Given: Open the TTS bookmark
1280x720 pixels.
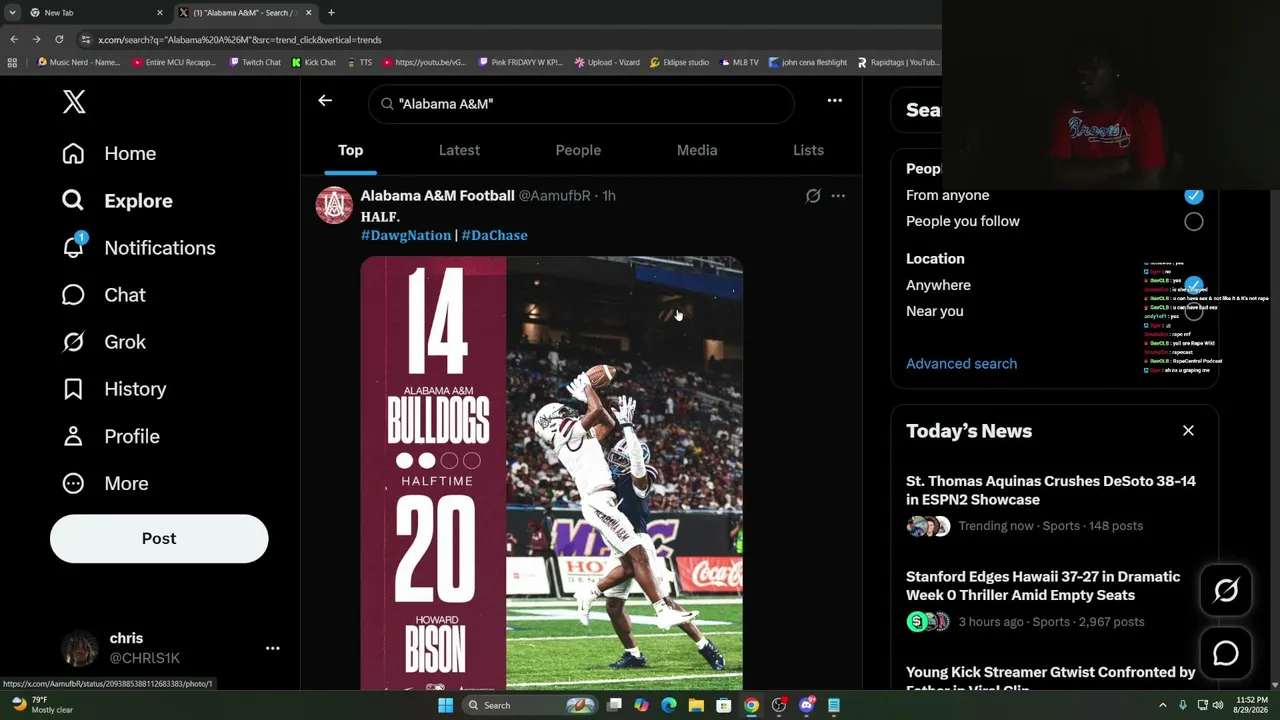Looking at the screenshot, I should pyautogui.click(x=359, y=62).
